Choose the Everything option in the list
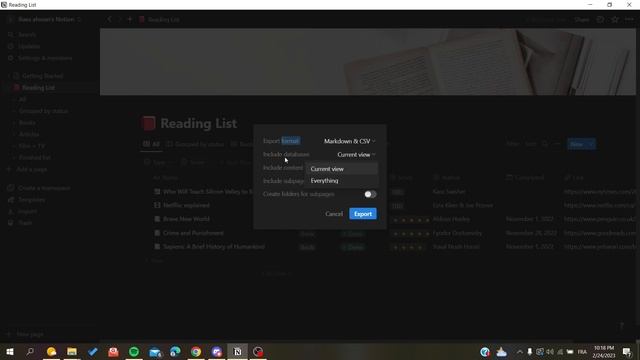 (x=341, y=181)
